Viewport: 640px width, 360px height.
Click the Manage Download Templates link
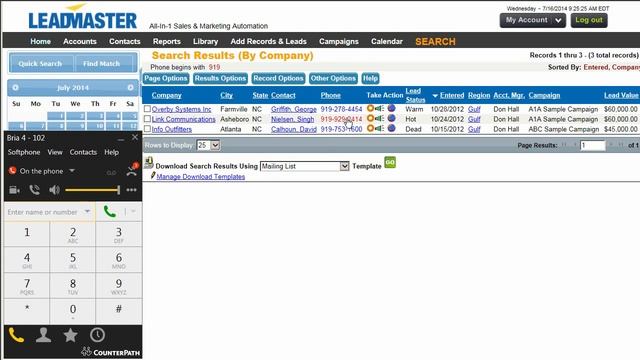point(201,177)
